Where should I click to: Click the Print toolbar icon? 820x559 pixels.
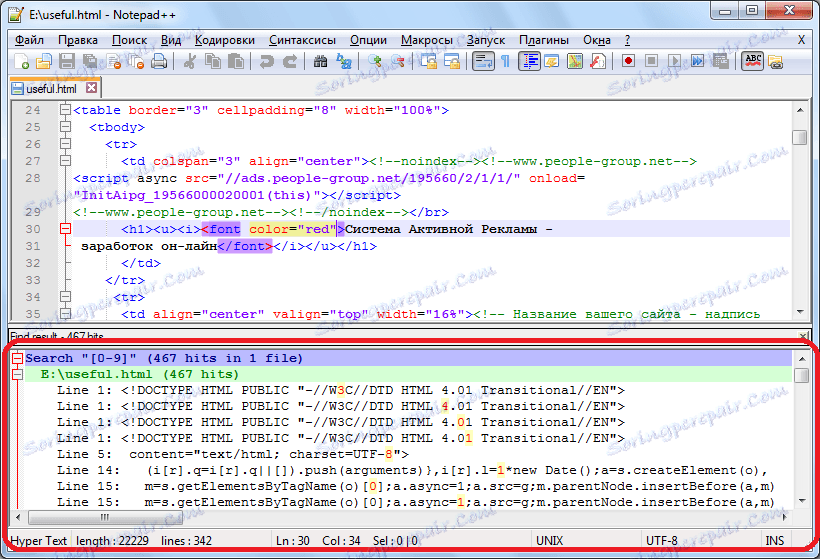click(159, 62)
